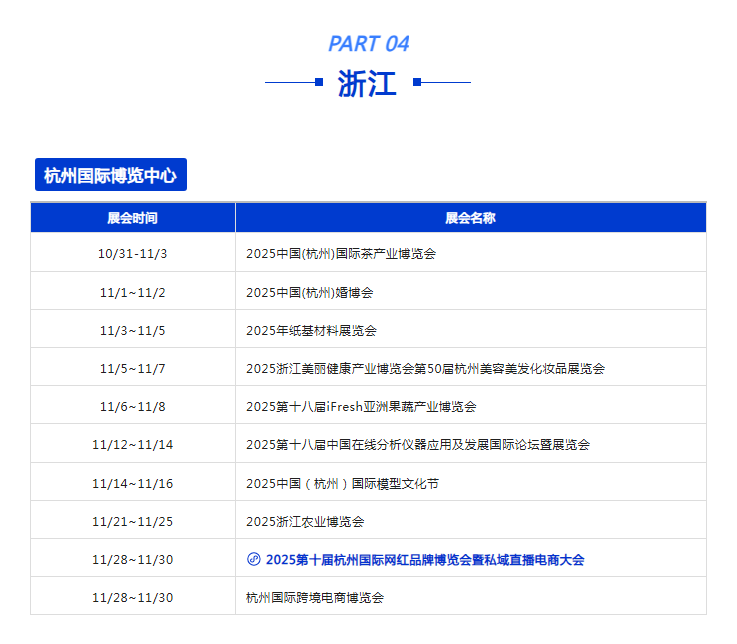Screen dimensions: 737x644
Task: Click date cell 11/3~11/5
Action: click(133, 331)
